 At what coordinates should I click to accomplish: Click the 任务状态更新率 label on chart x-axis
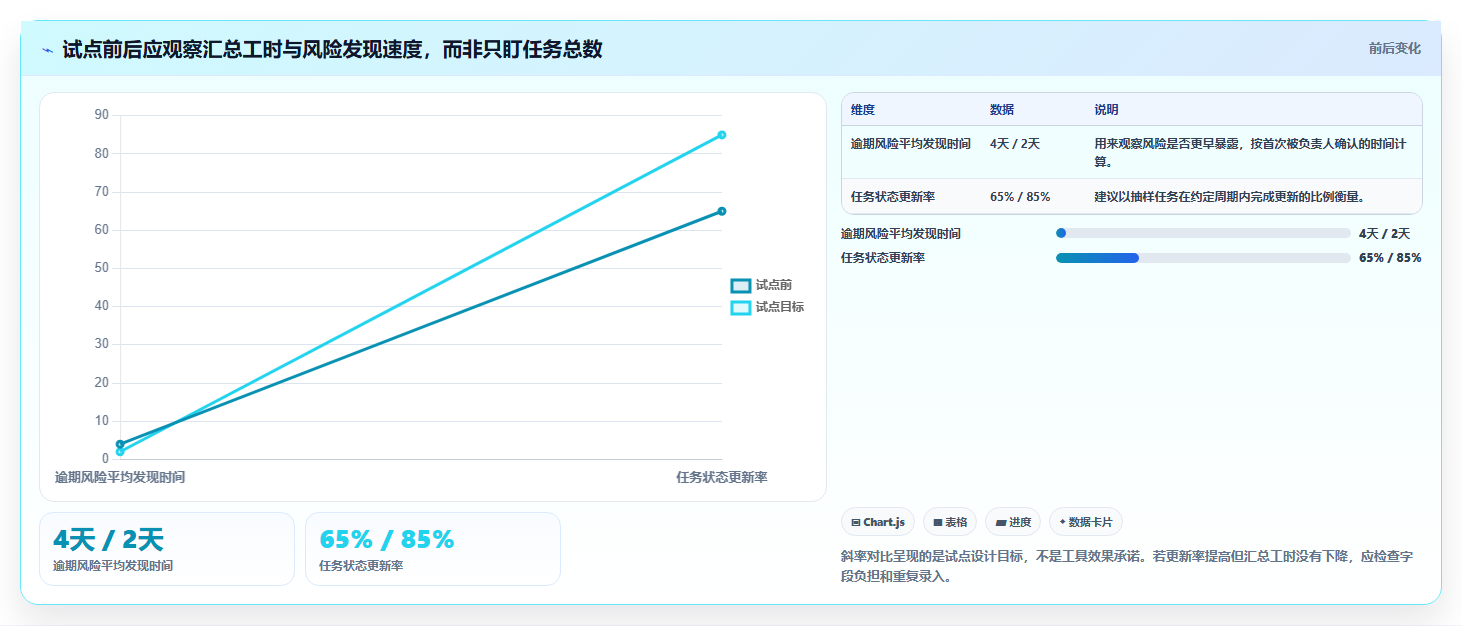point(722,477)
